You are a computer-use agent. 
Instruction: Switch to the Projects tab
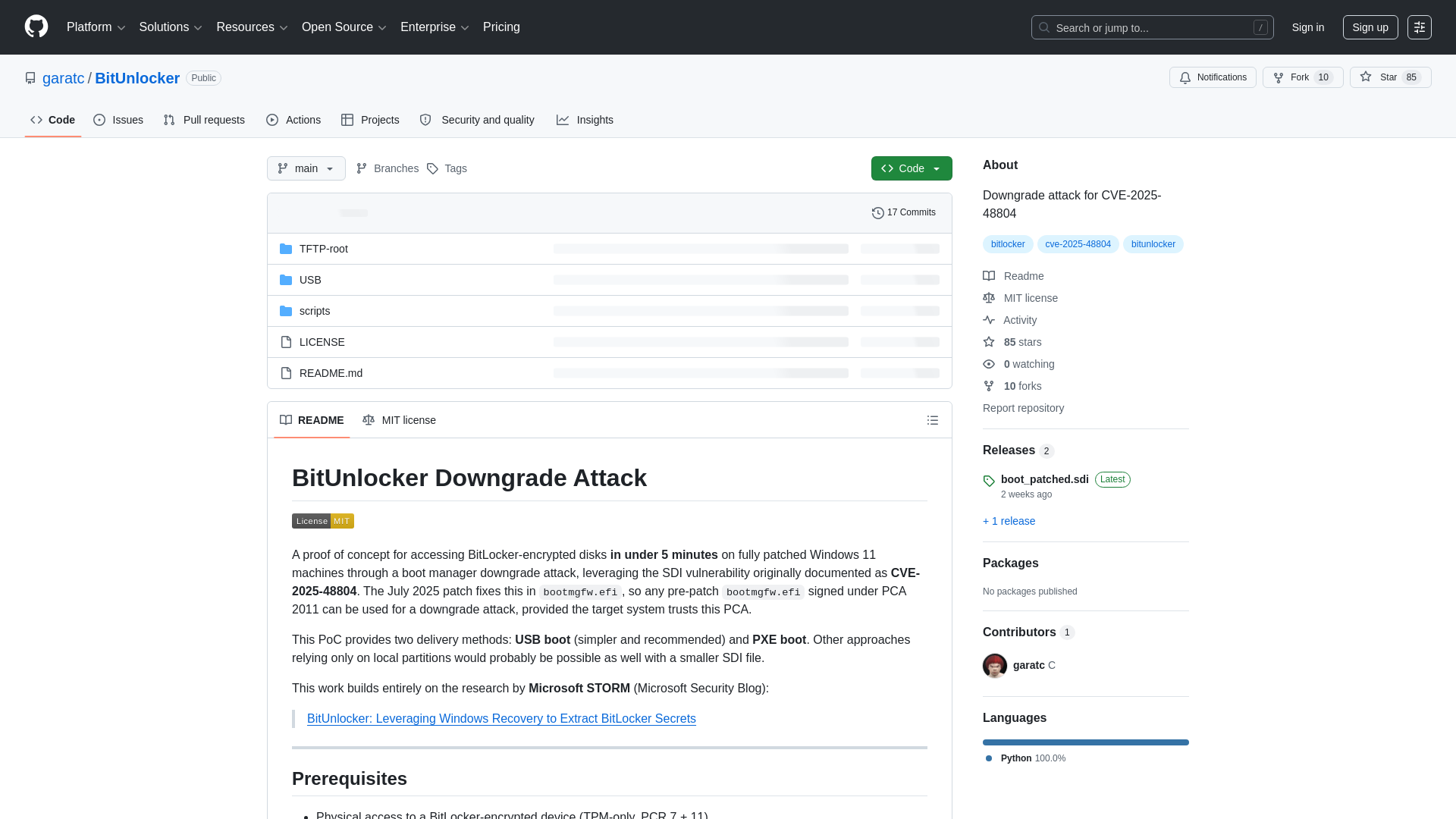pyautogui.click(x=370, y=120)
